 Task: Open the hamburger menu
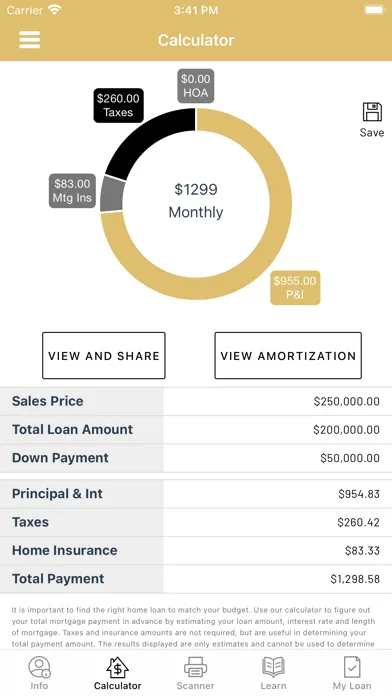pyautogui.click(x=30, y=40)
